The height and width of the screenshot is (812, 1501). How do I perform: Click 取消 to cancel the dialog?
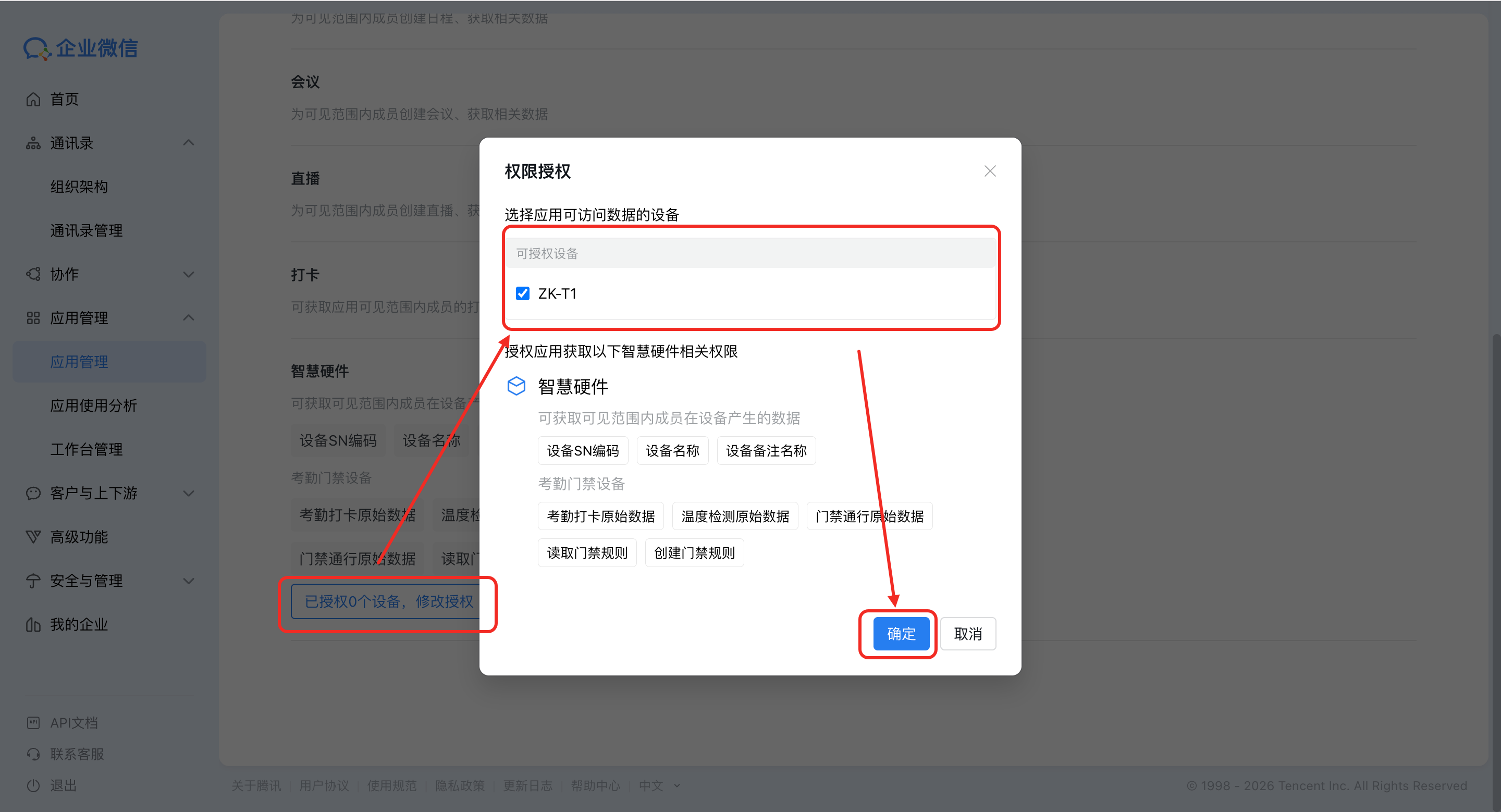[967, 634]
